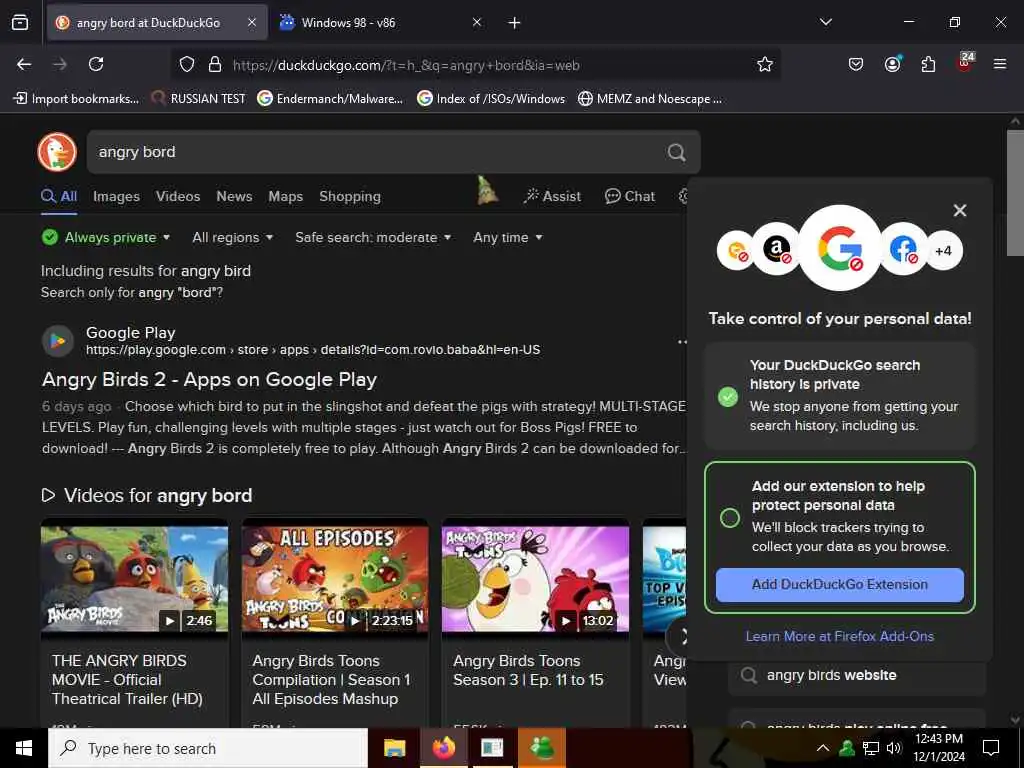Open the Endermanch/Malware bookmark
This screenshot has width=1024, height=768.
[x=330, y=99]
